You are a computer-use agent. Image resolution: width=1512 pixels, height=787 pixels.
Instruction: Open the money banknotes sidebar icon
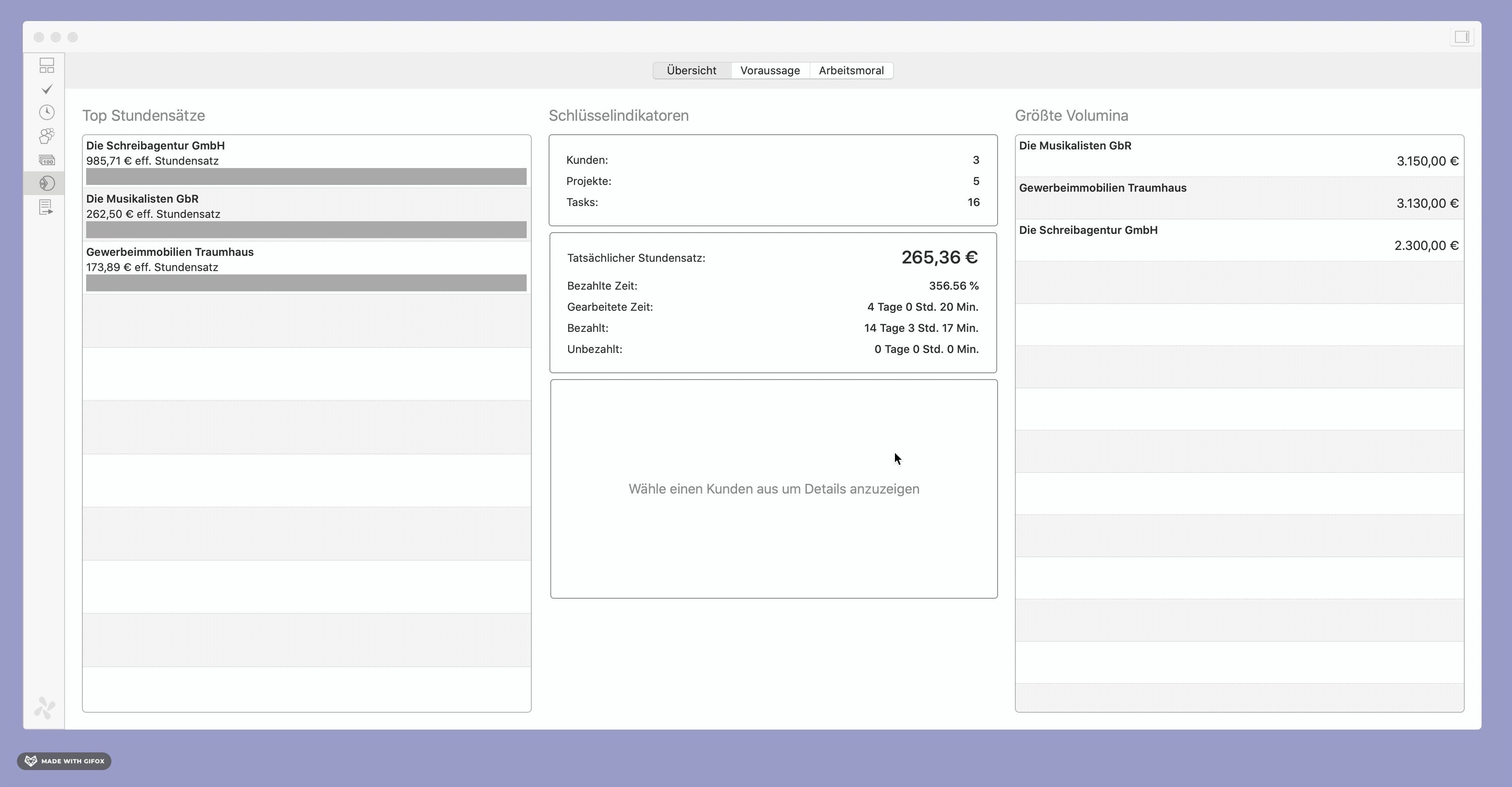(47, 160)
